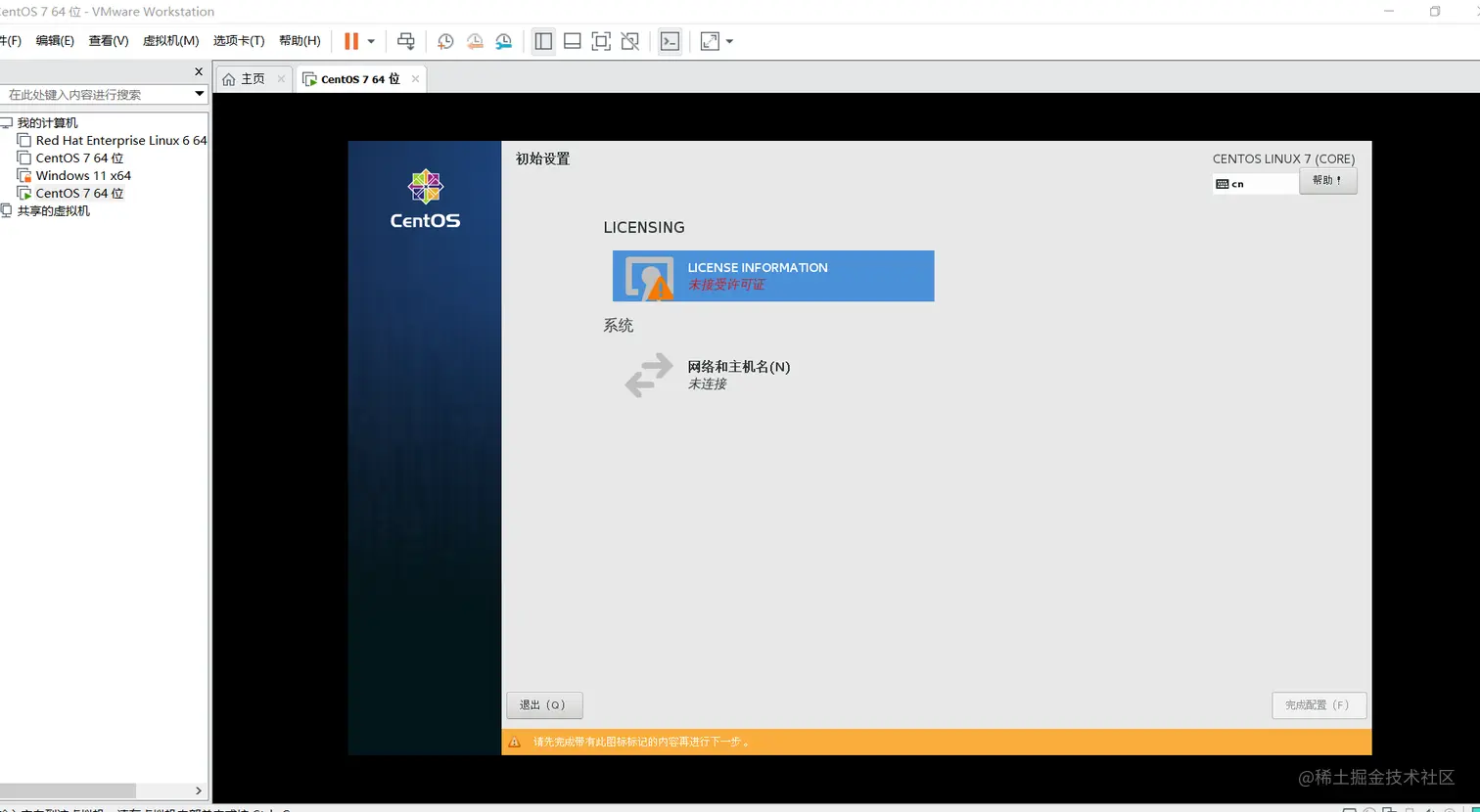Screen dimensions: 1480x812
Task: Focus the library search input field
Action: (97, 94)
